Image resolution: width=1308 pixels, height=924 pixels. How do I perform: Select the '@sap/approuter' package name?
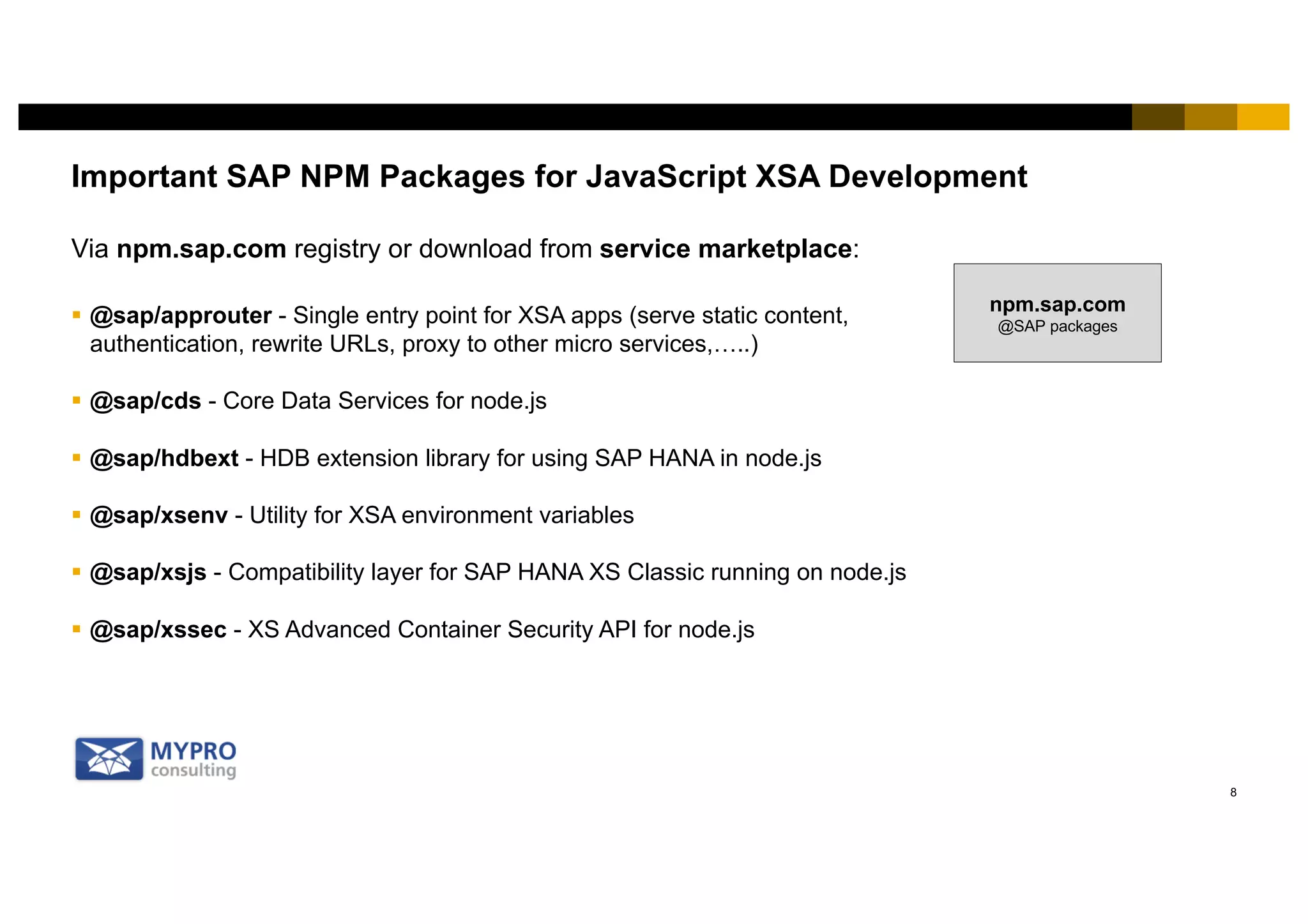(181, 315)
